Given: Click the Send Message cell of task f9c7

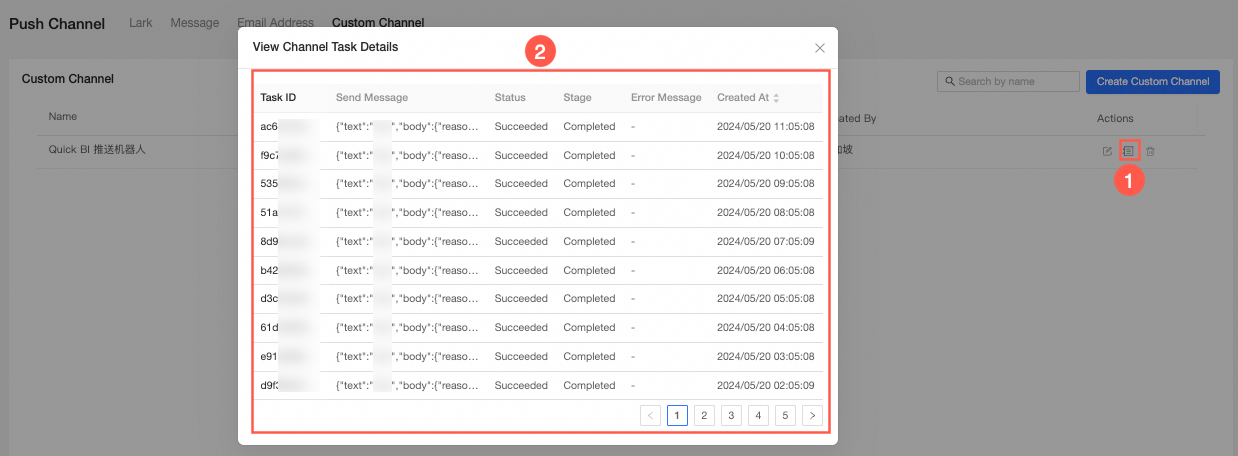Looking at the screenshot, I should (408, 156).
